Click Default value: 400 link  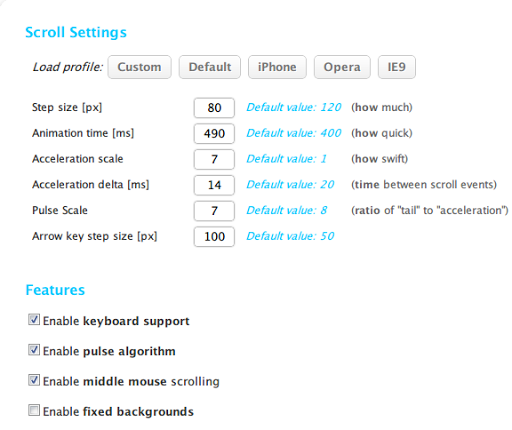point(294,133)
